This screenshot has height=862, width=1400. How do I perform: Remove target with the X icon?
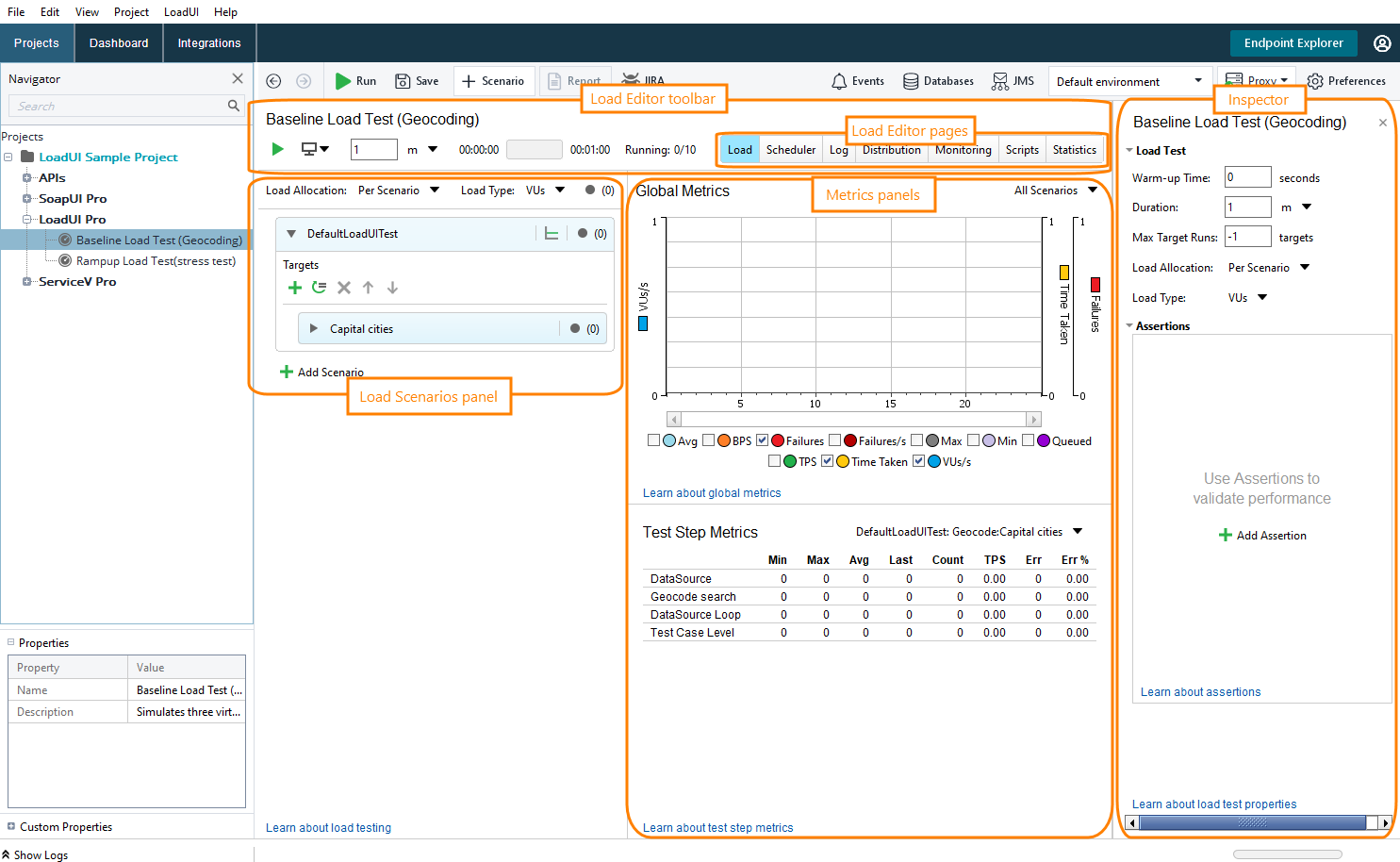(x=344, y=288)
